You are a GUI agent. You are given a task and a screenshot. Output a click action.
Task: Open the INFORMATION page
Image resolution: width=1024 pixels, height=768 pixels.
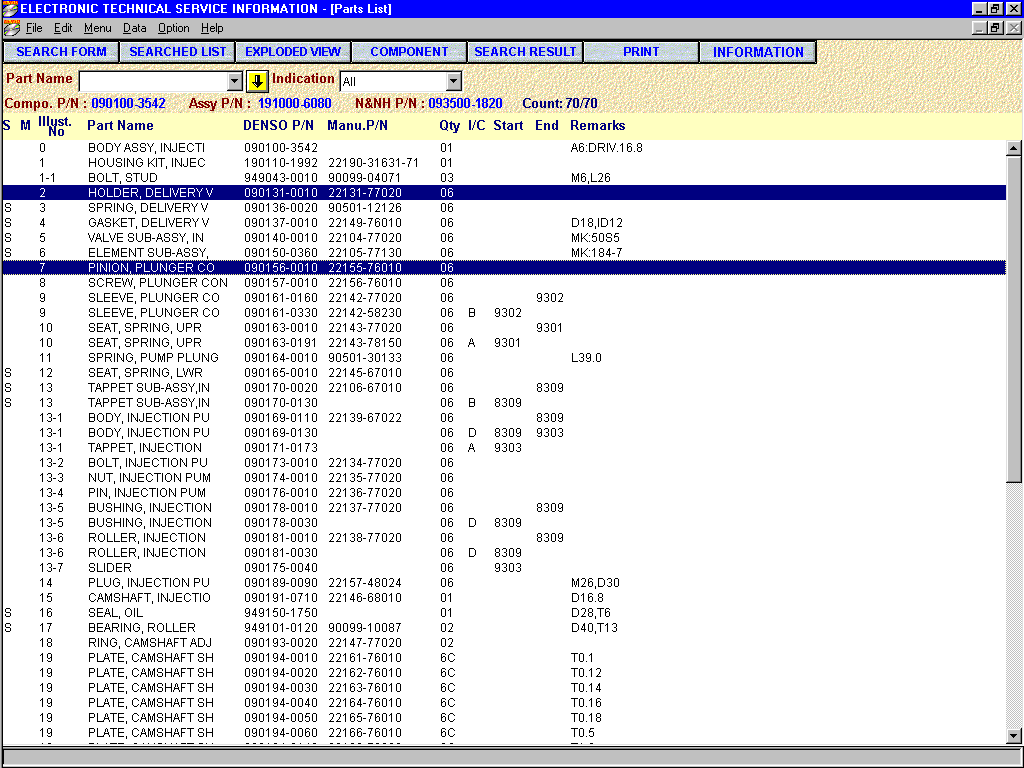758,52
